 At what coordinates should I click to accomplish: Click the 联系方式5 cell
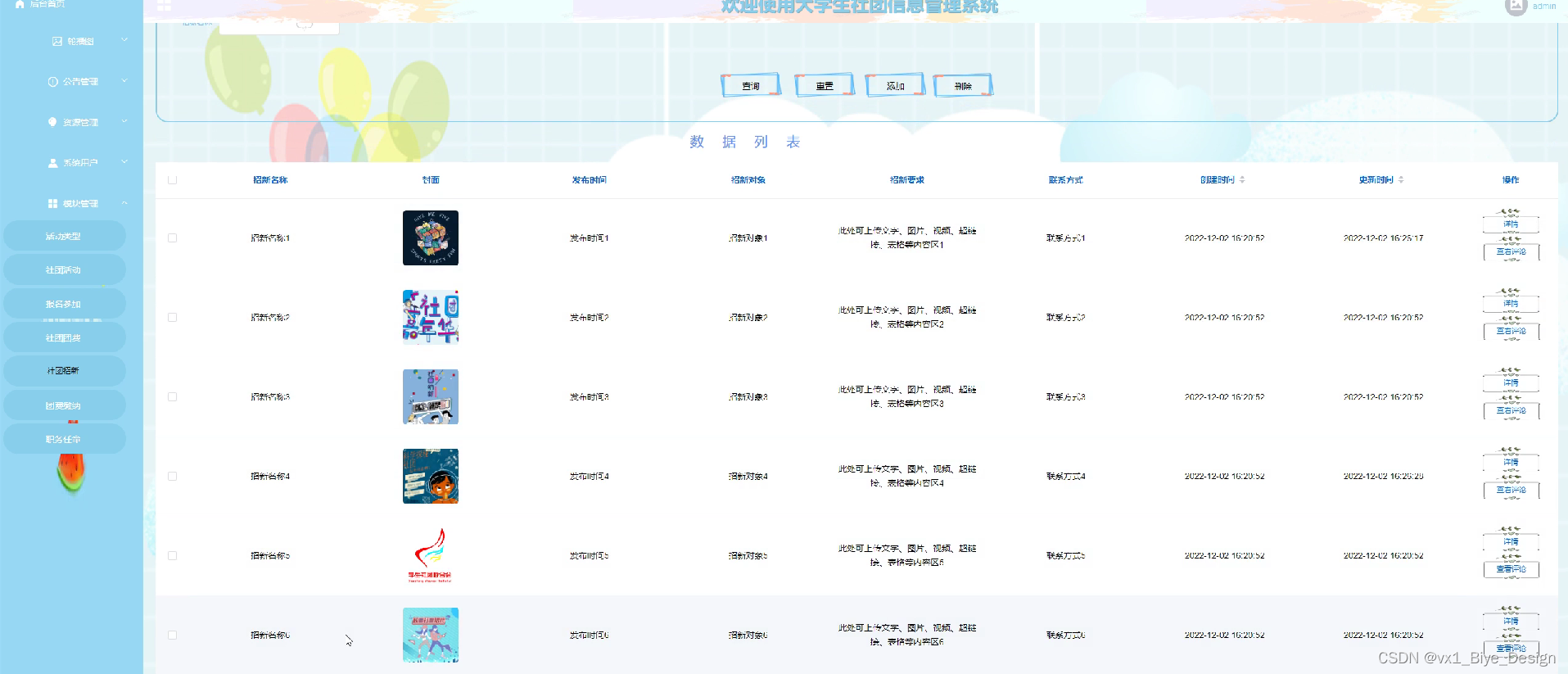click(1066, 556)
